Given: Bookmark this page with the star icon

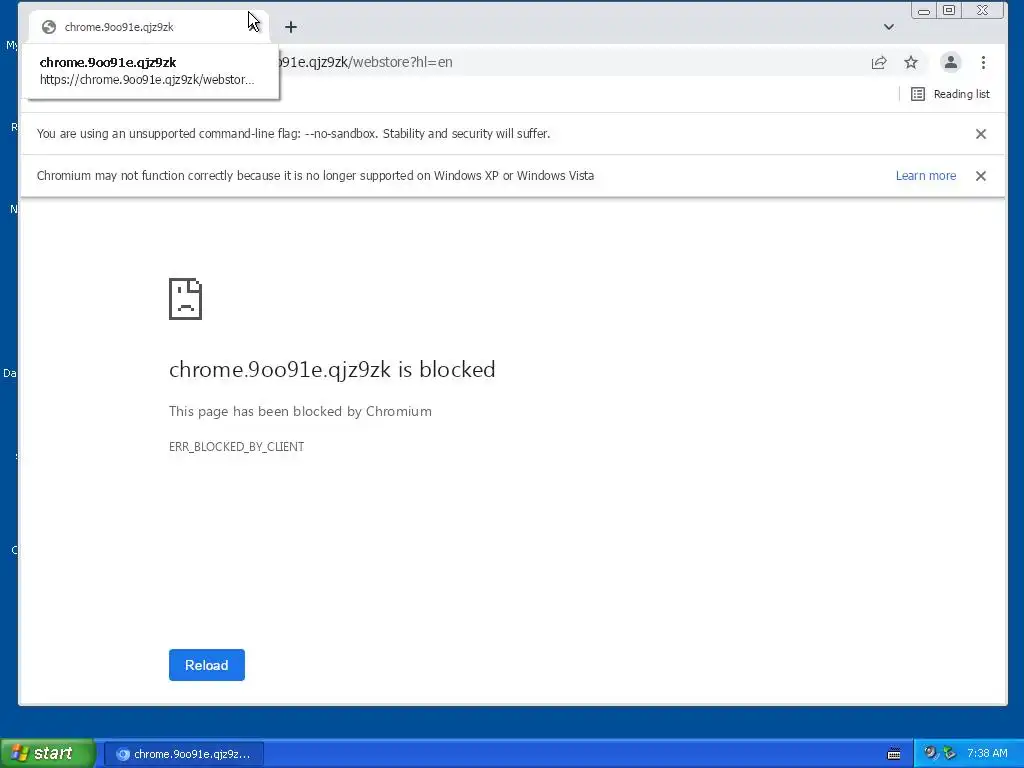Looking at the screenshot, I should (x=911, y=63).
